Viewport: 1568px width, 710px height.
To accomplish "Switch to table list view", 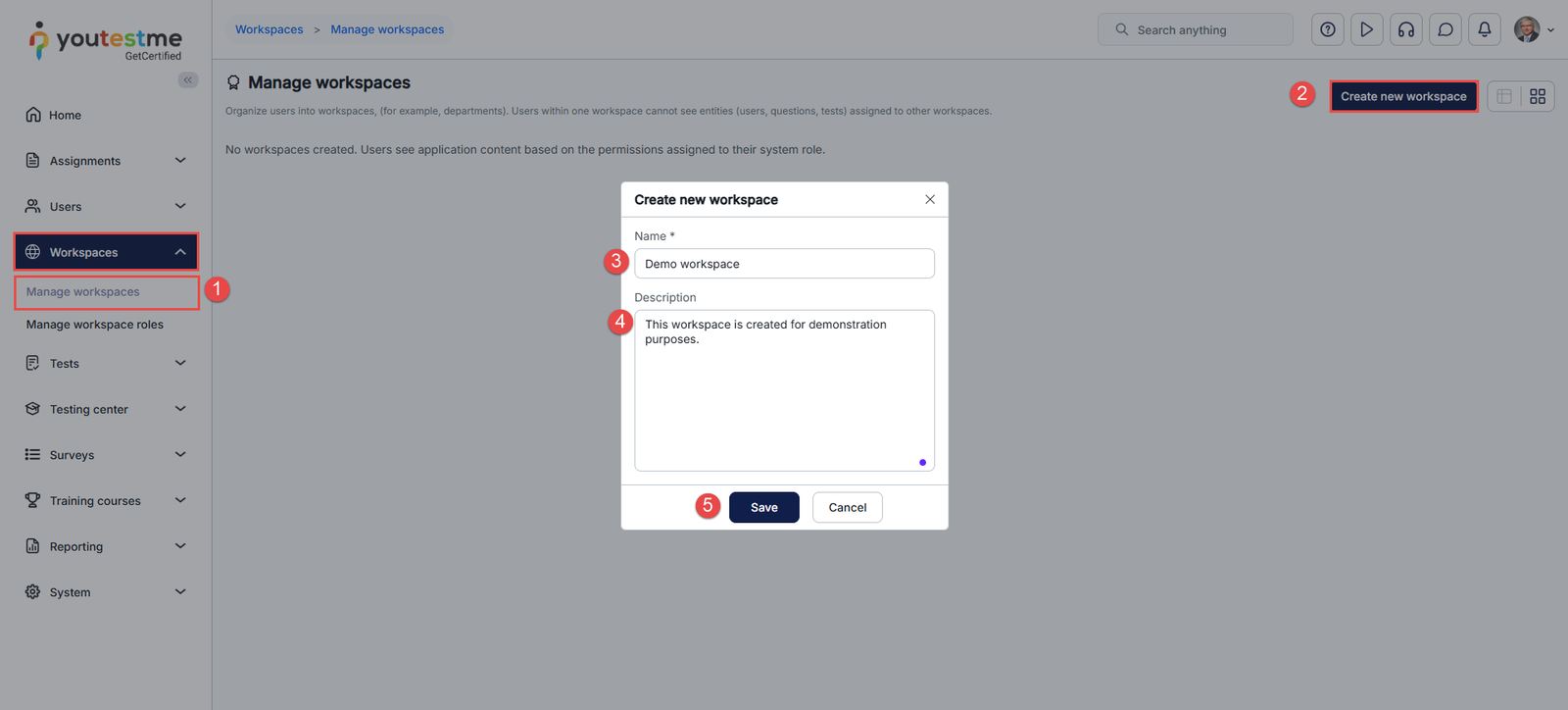I will click(1504, 96).
